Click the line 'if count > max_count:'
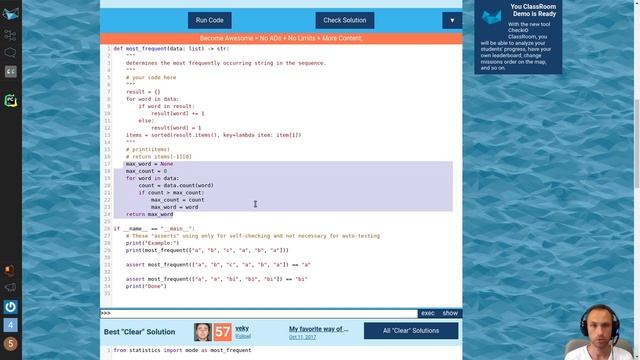The image size is (640, 360). click(x=171, y=193)
